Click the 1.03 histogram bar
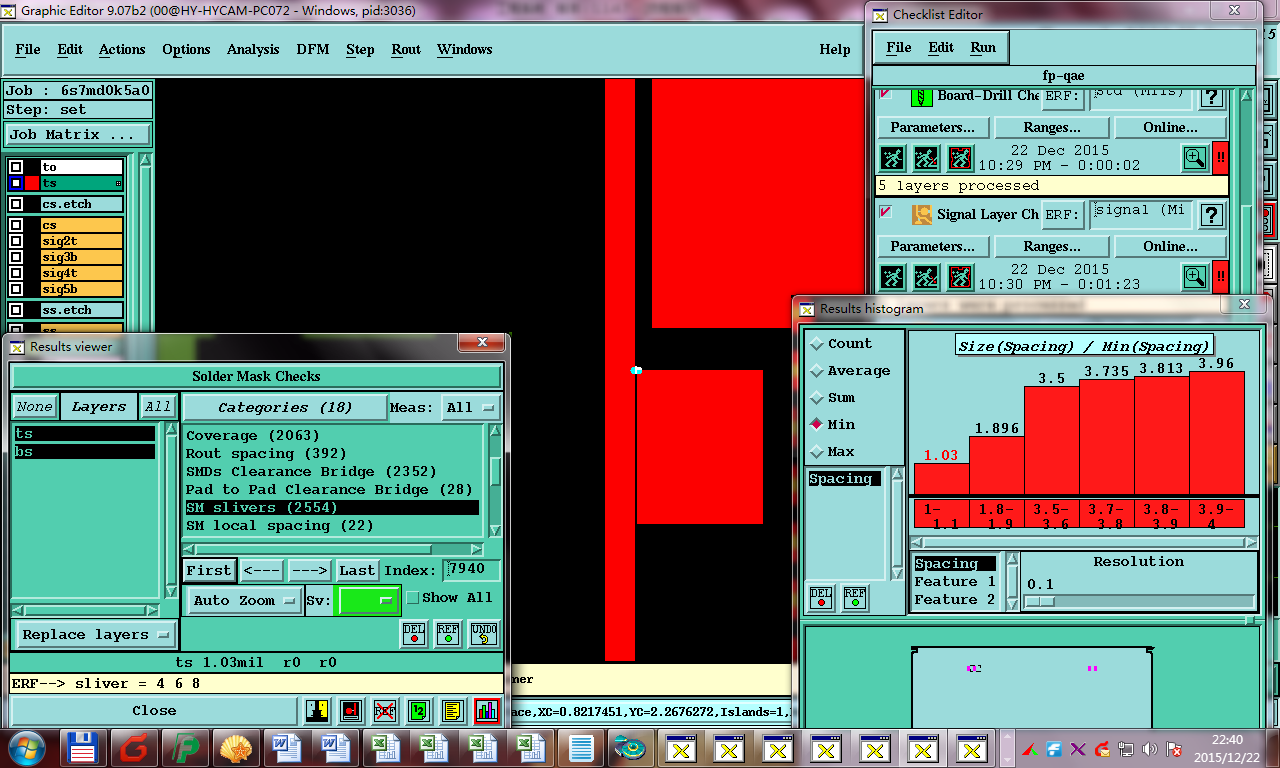1280x768 pixels. click(941, 478)
